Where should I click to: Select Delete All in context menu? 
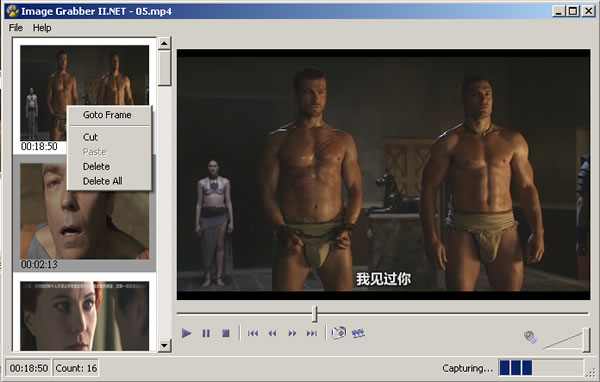[x=103, y=181]
